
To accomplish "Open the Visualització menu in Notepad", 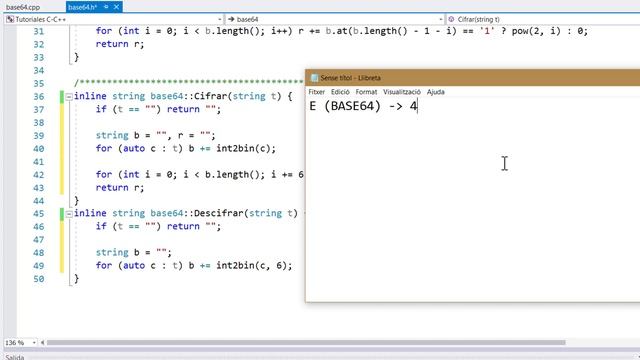I will [402, 92].
